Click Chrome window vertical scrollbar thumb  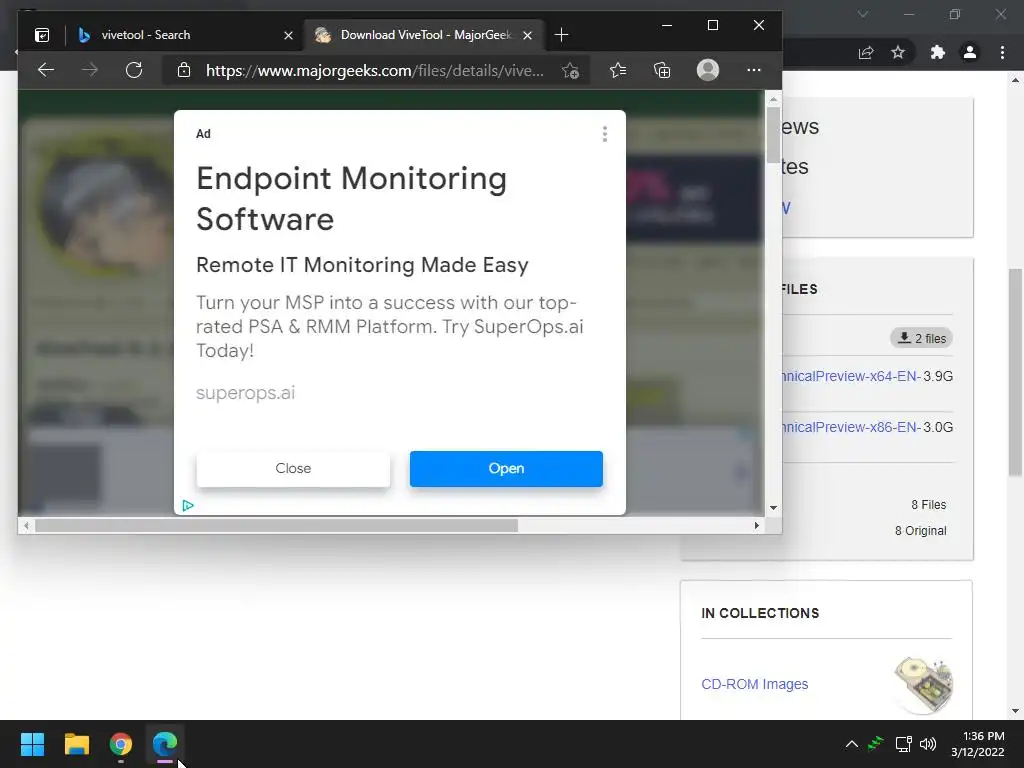tap(1015, 372)
